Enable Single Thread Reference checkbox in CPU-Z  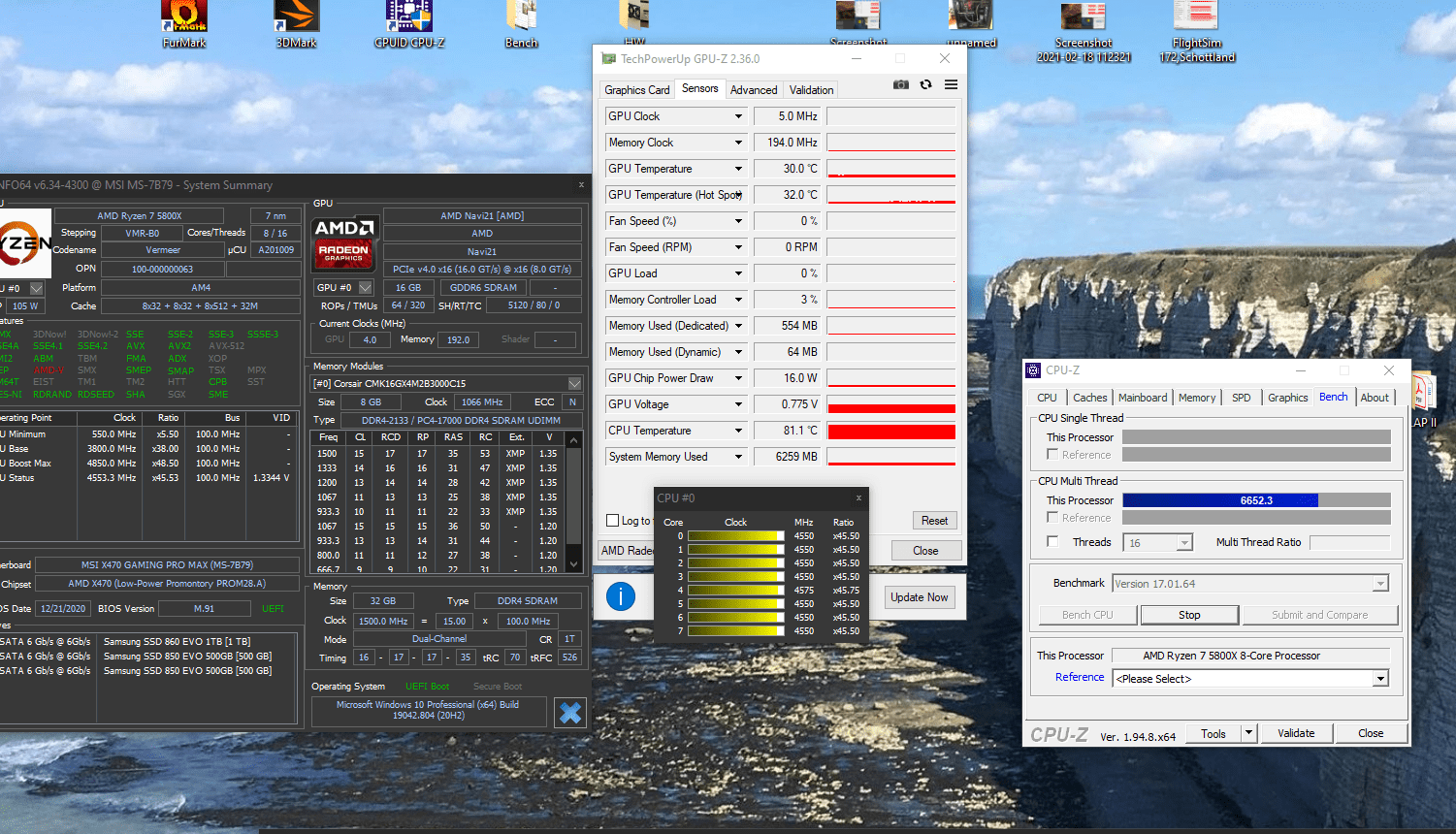(x=1052, y=454)
